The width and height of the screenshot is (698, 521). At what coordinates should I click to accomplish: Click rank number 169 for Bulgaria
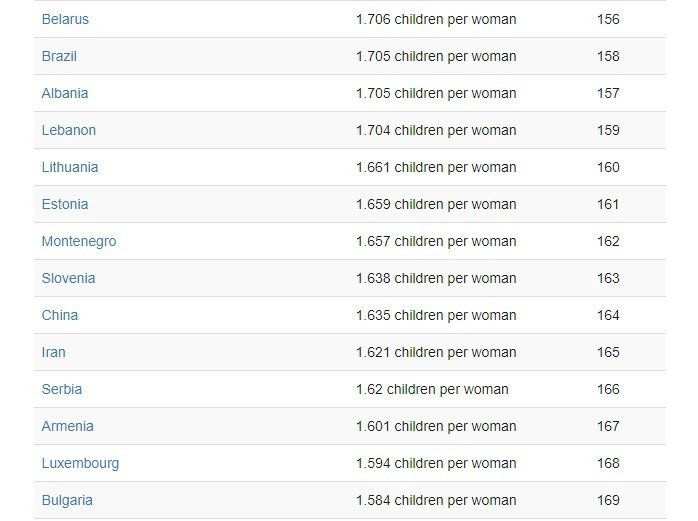(x=608, y=500)
